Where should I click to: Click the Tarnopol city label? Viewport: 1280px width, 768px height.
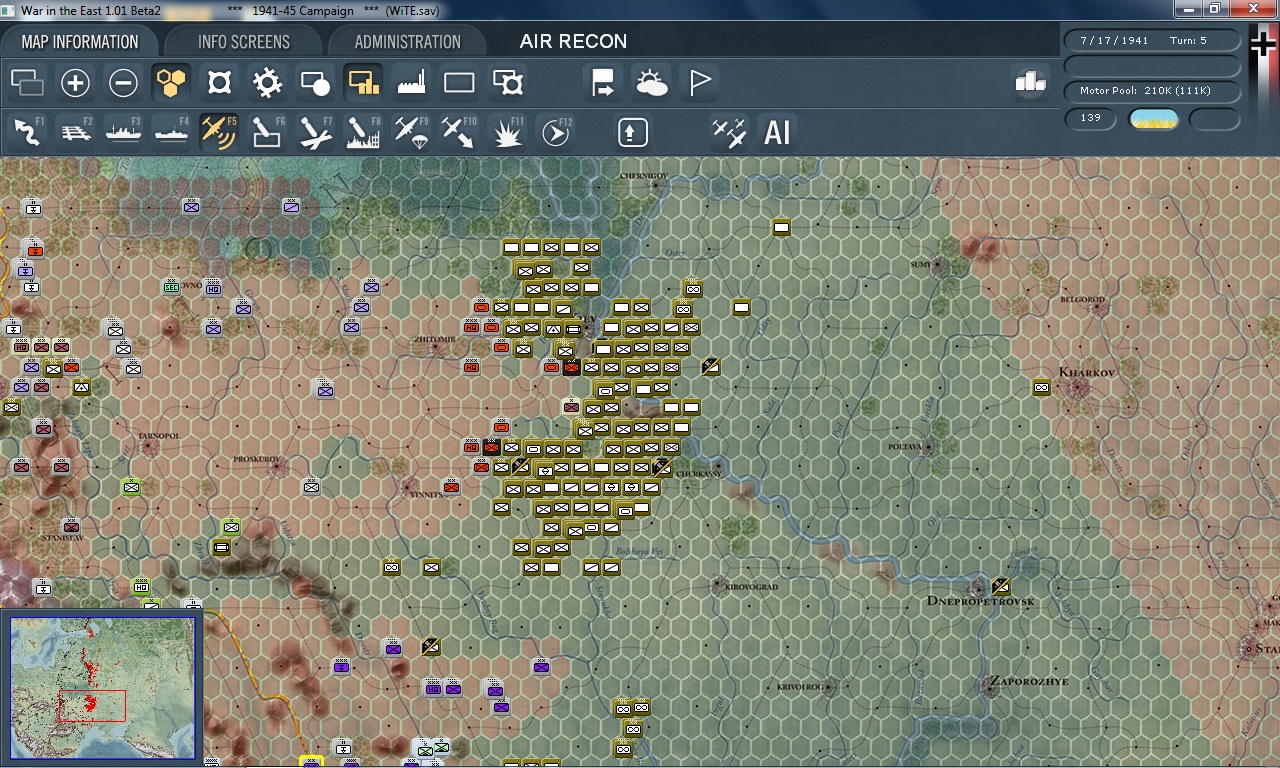[159, 437]
